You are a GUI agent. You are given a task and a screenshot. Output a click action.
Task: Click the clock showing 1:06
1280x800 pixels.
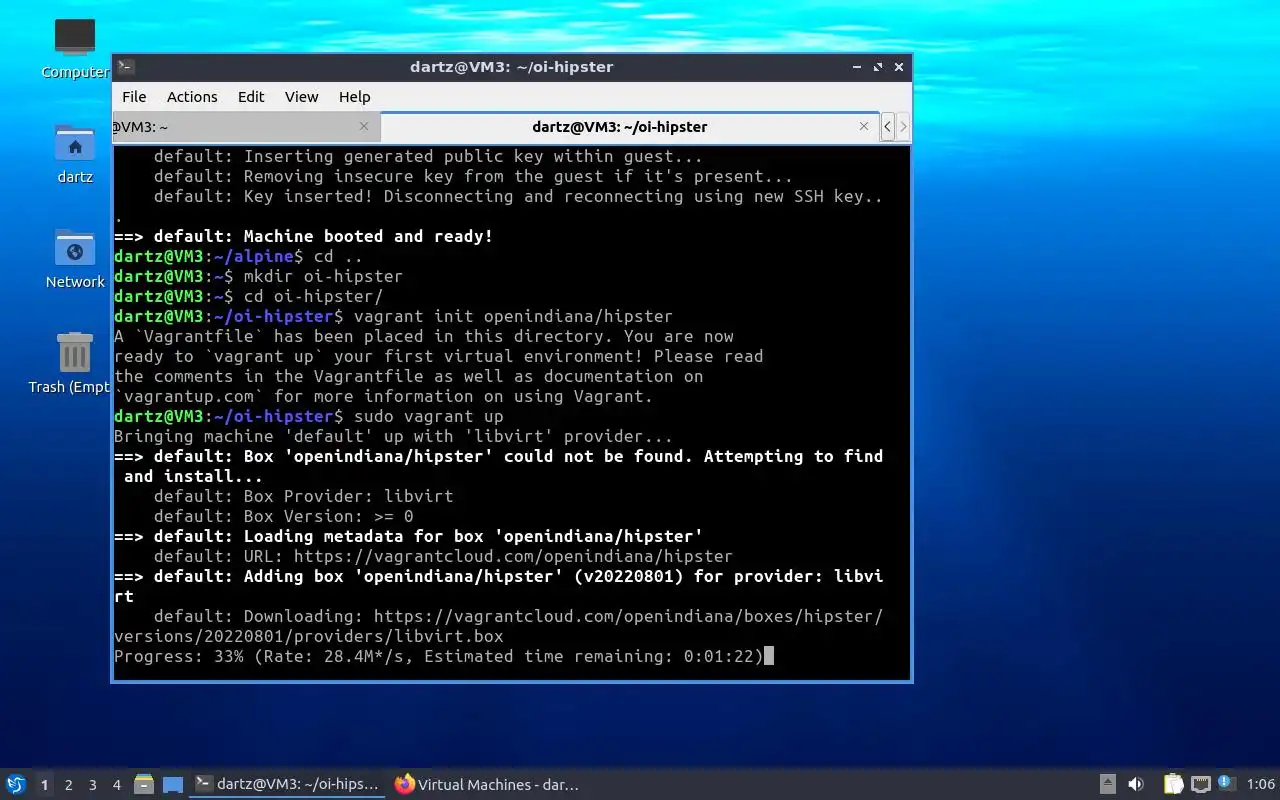(x=1261, y=785)
